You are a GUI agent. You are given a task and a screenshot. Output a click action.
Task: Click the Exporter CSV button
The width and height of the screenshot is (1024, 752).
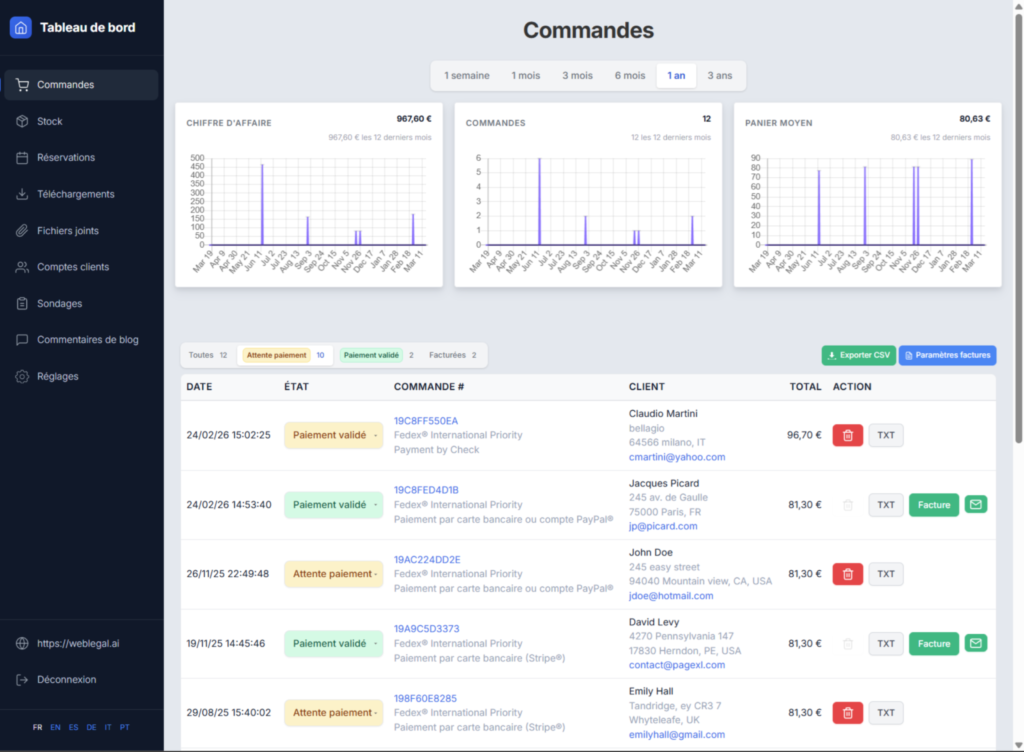858,355
